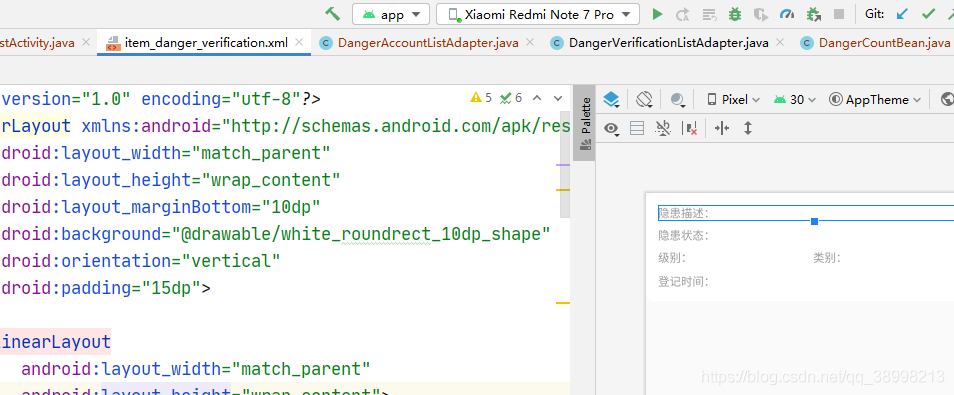The width and height of the screenshot is (954, 395).
Task: Click the blue resize handle on selected view
Action: pos(814,222)
